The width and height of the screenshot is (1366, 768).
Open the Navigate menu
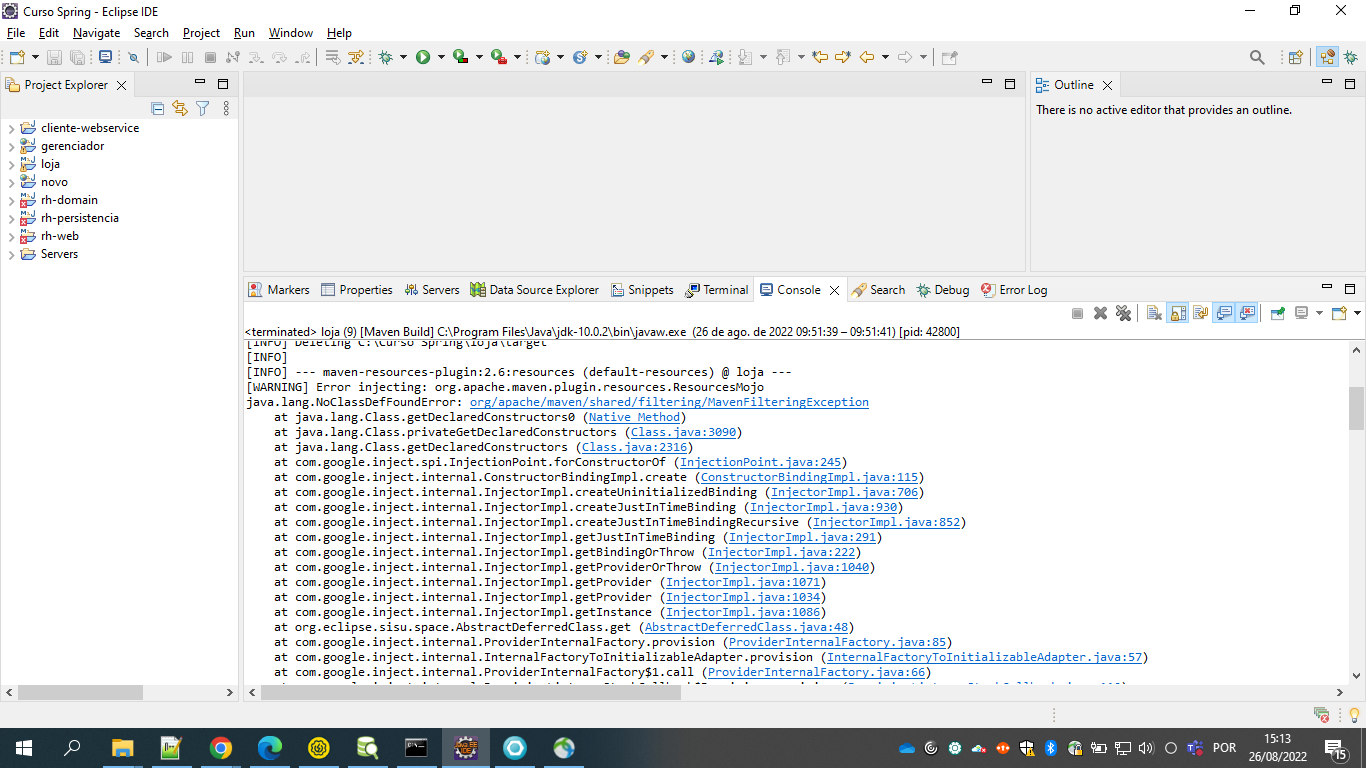[x=96, y=33]
